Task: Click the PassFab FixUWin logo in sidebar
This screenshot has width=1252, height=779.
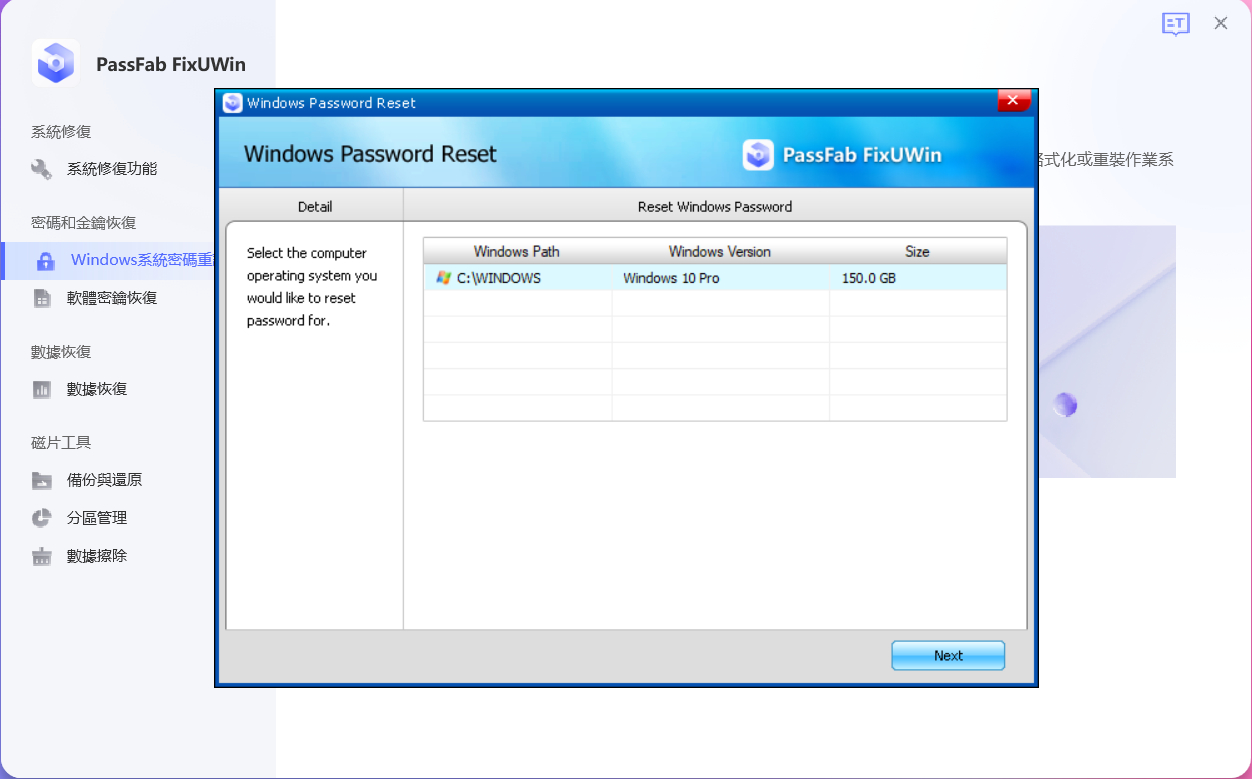Action: [x=55, y=64]
